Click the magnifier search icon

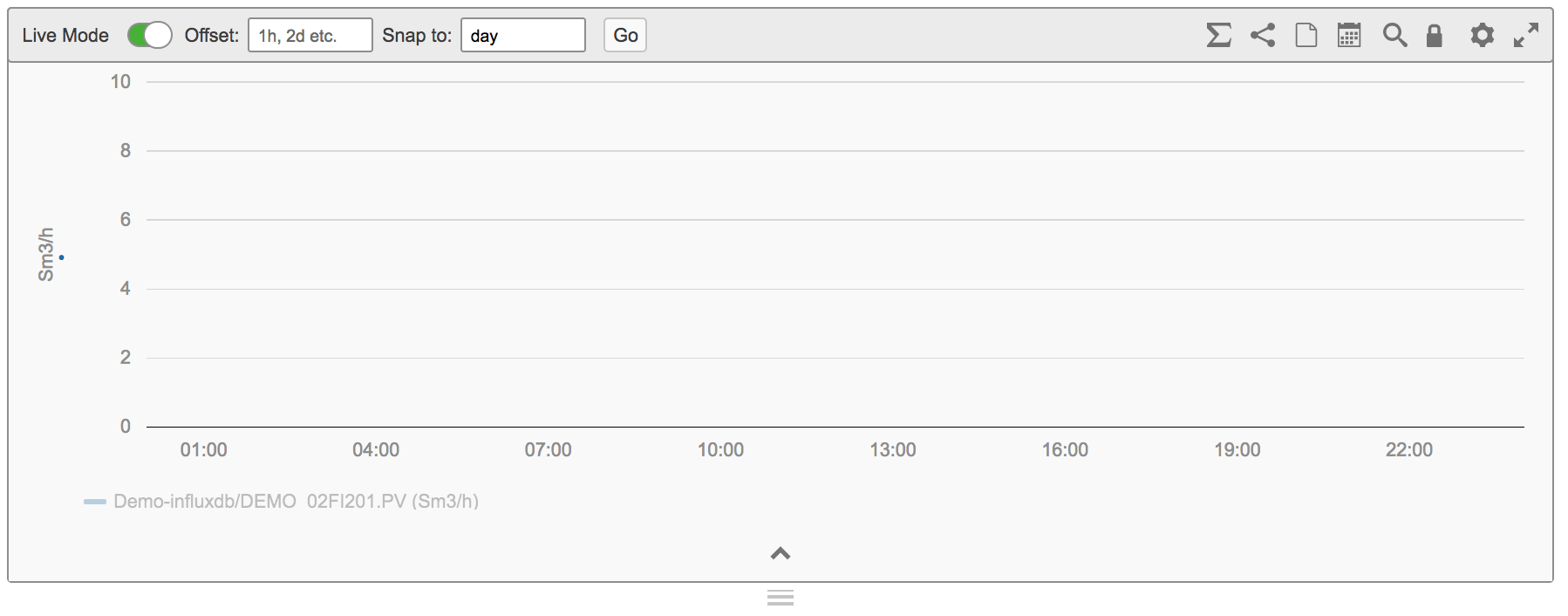[1394, 35]
